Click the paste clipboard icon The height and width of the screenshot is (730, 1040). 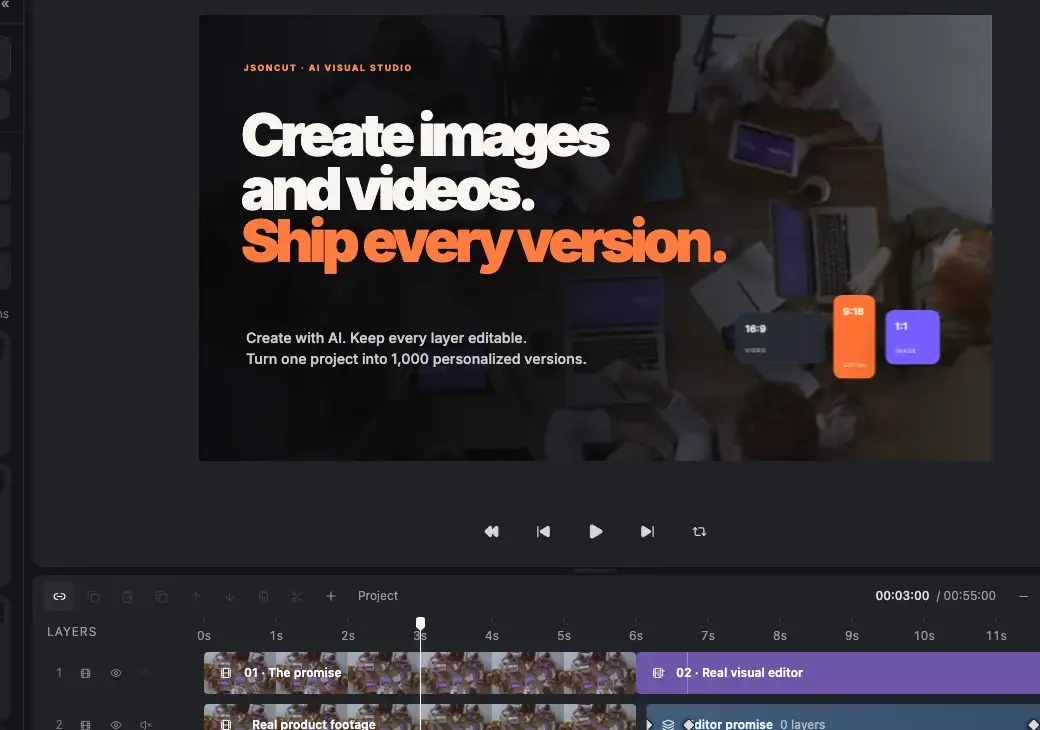[x=127, y=597]
